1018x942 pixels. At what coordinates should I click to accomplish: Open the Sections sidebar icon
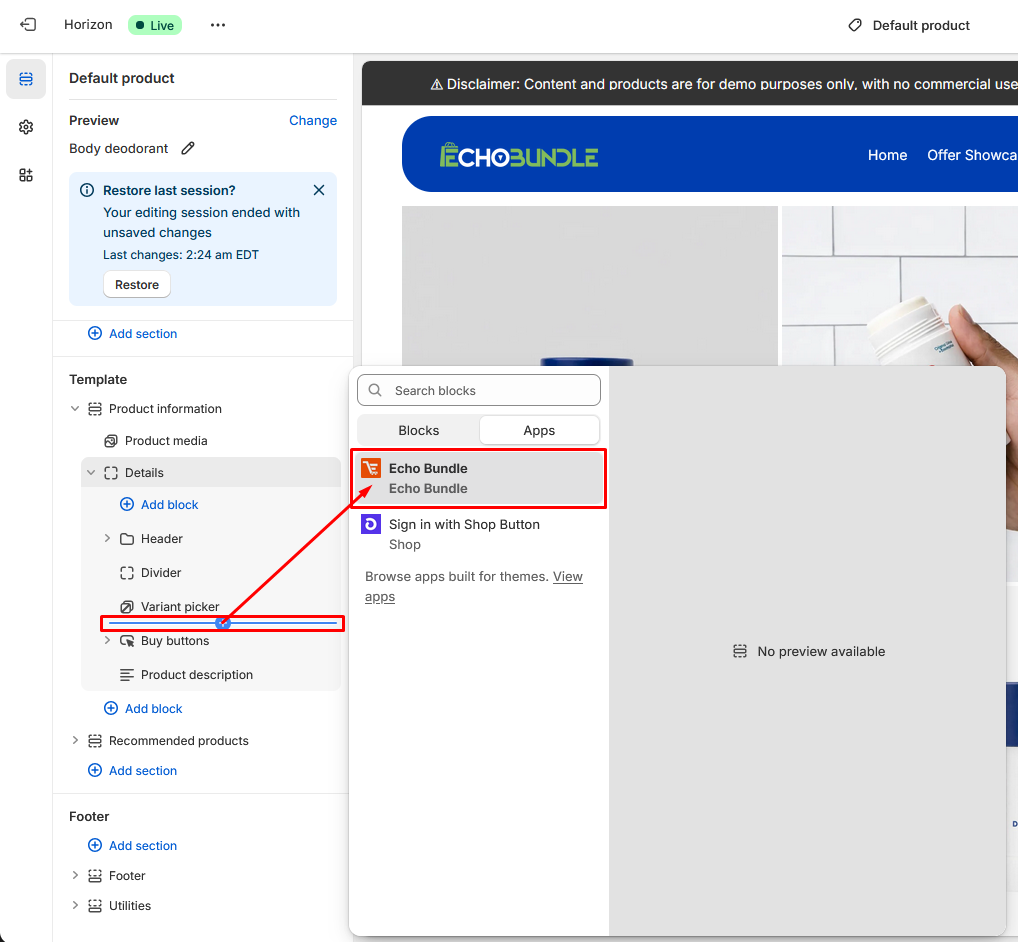pyautogui.click(x=26, y=79)
